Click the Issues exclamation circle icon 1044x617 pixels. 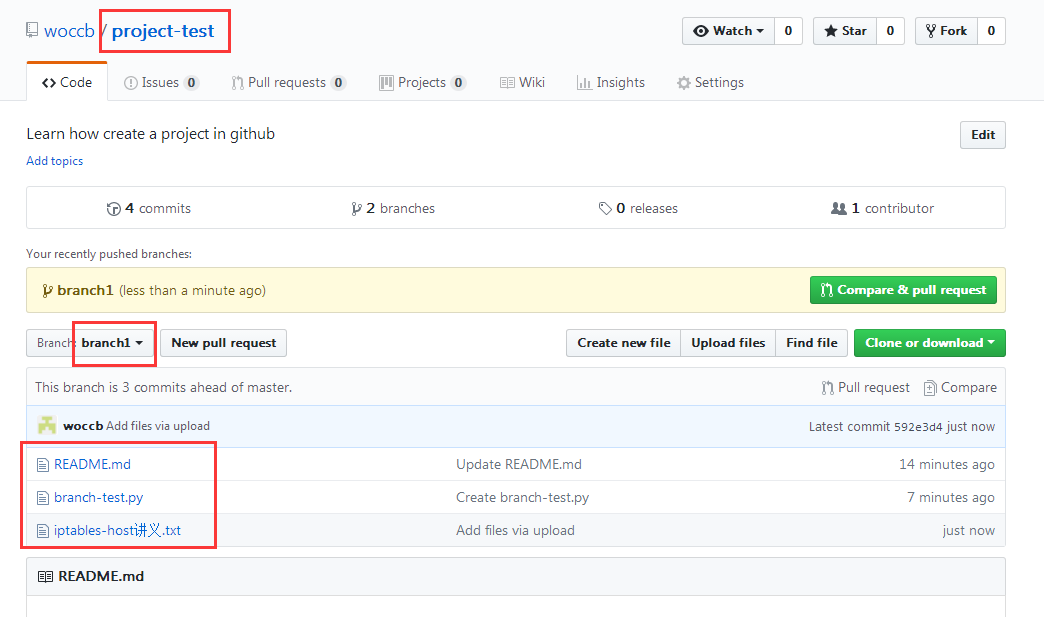tap(130, 83)
